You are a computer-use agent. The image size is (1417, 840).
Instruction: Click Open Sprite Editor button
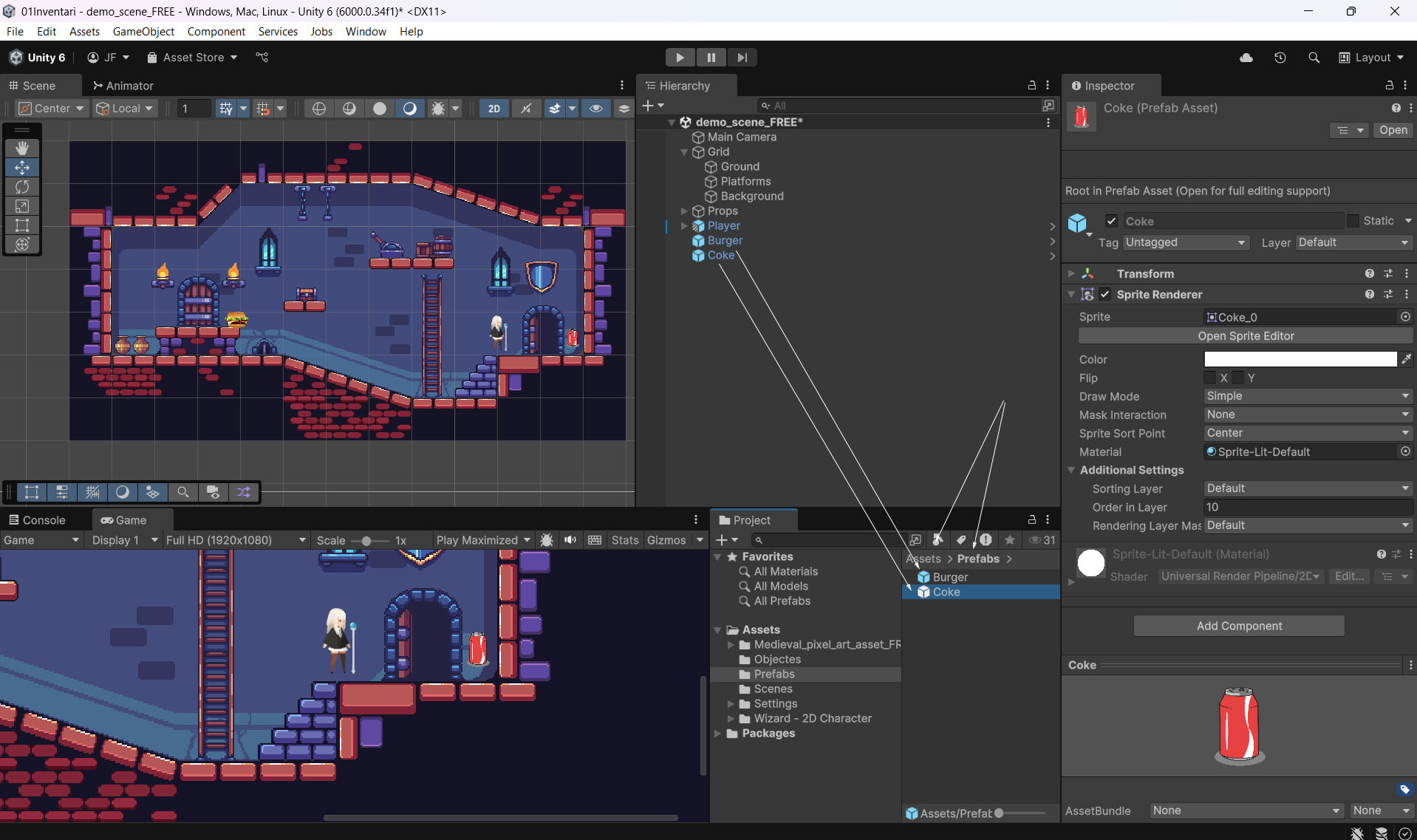[x=1245, y=336]
